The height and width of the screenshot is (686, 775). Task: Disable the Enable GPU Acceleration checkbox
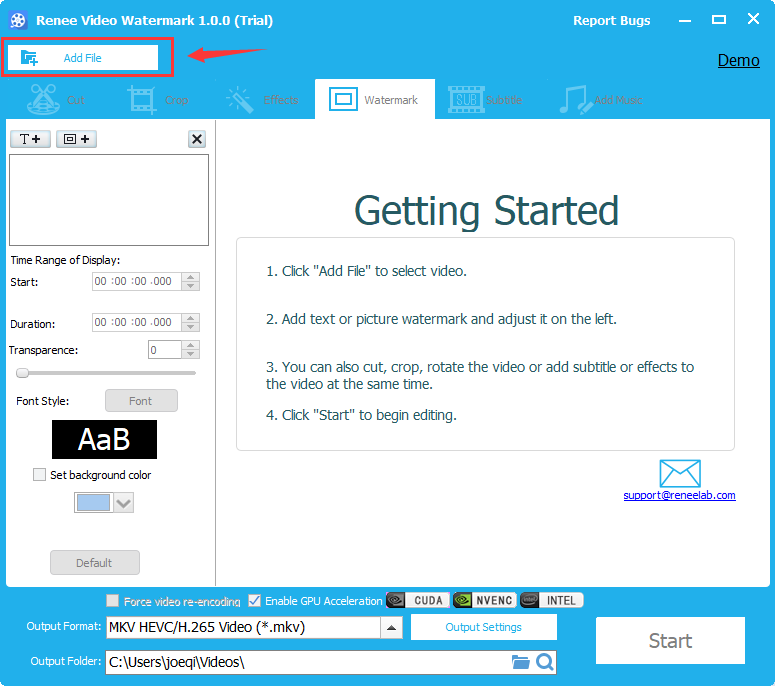coord(255,601)
